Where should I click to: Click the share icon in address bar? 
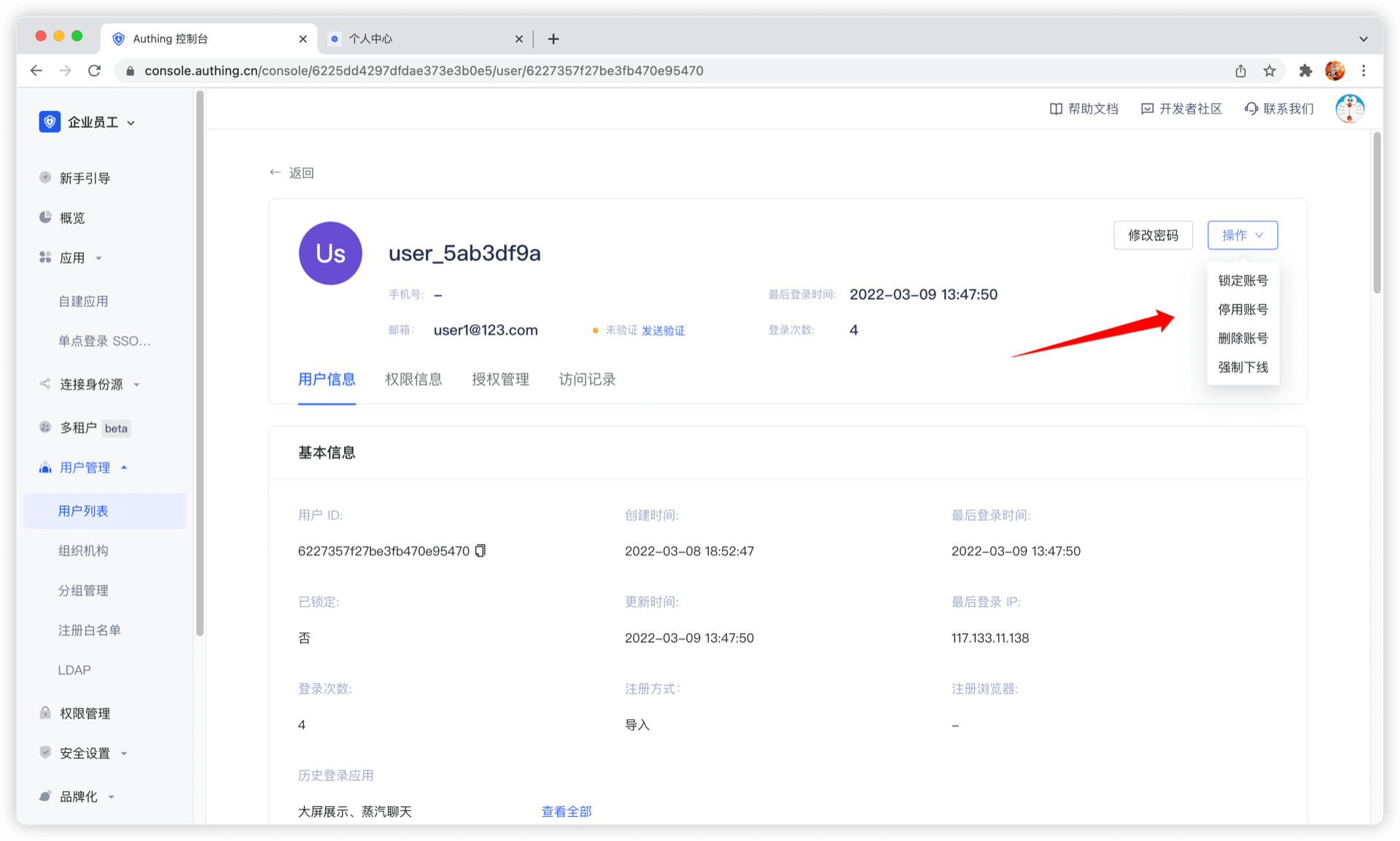click(1240, 71)
